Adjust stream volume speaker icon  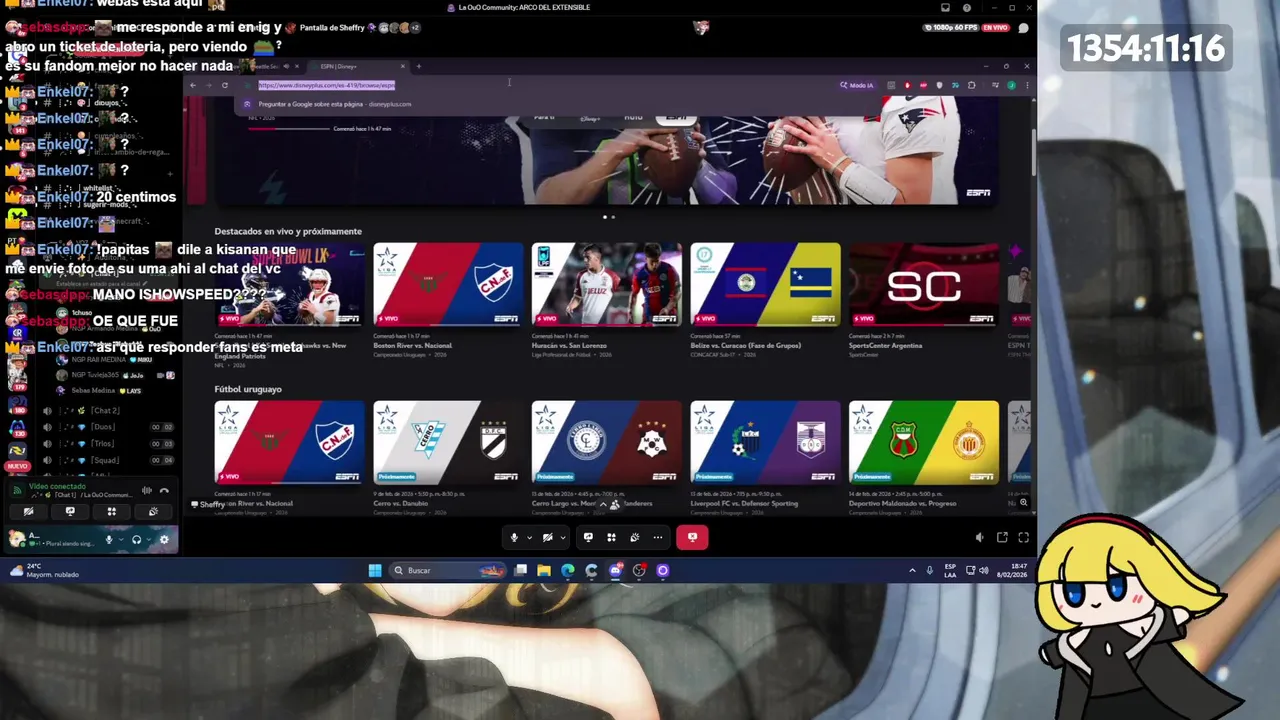[x=979, y=537]
